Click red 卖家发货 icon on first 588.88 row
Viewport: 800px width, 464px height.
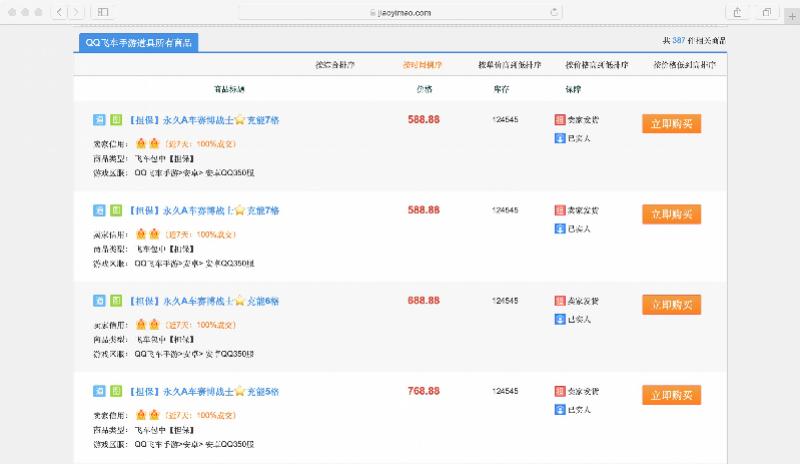(x=560, y=119)
